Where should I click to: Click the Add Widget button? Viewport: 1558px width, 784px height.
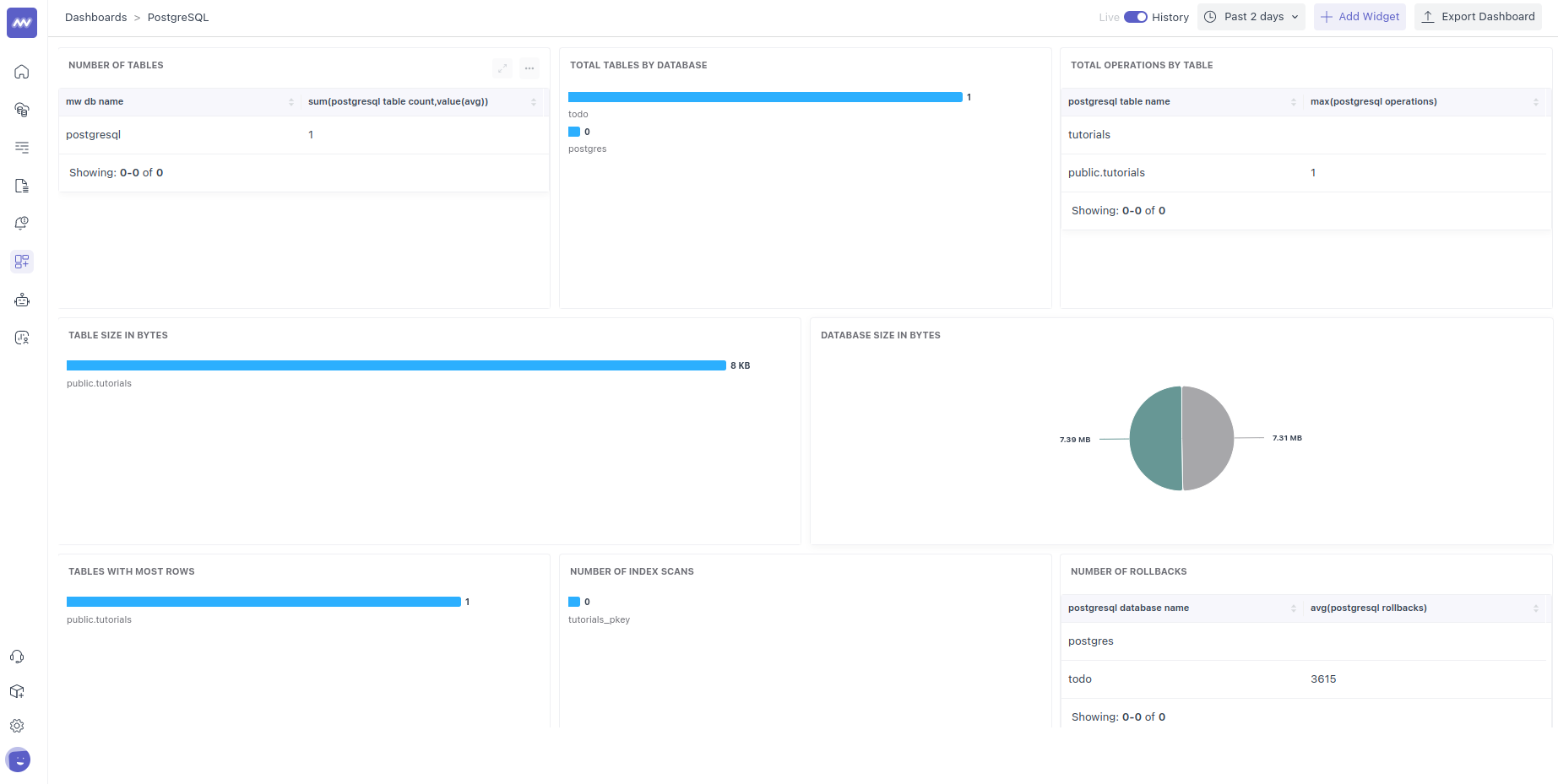[1360, 16]
